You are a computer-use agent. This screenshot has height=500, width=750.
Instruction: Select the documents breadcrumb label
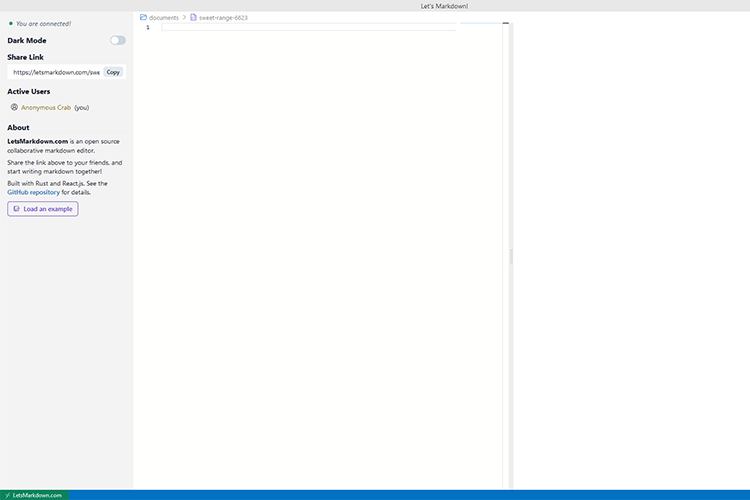[x=164, y=17]
